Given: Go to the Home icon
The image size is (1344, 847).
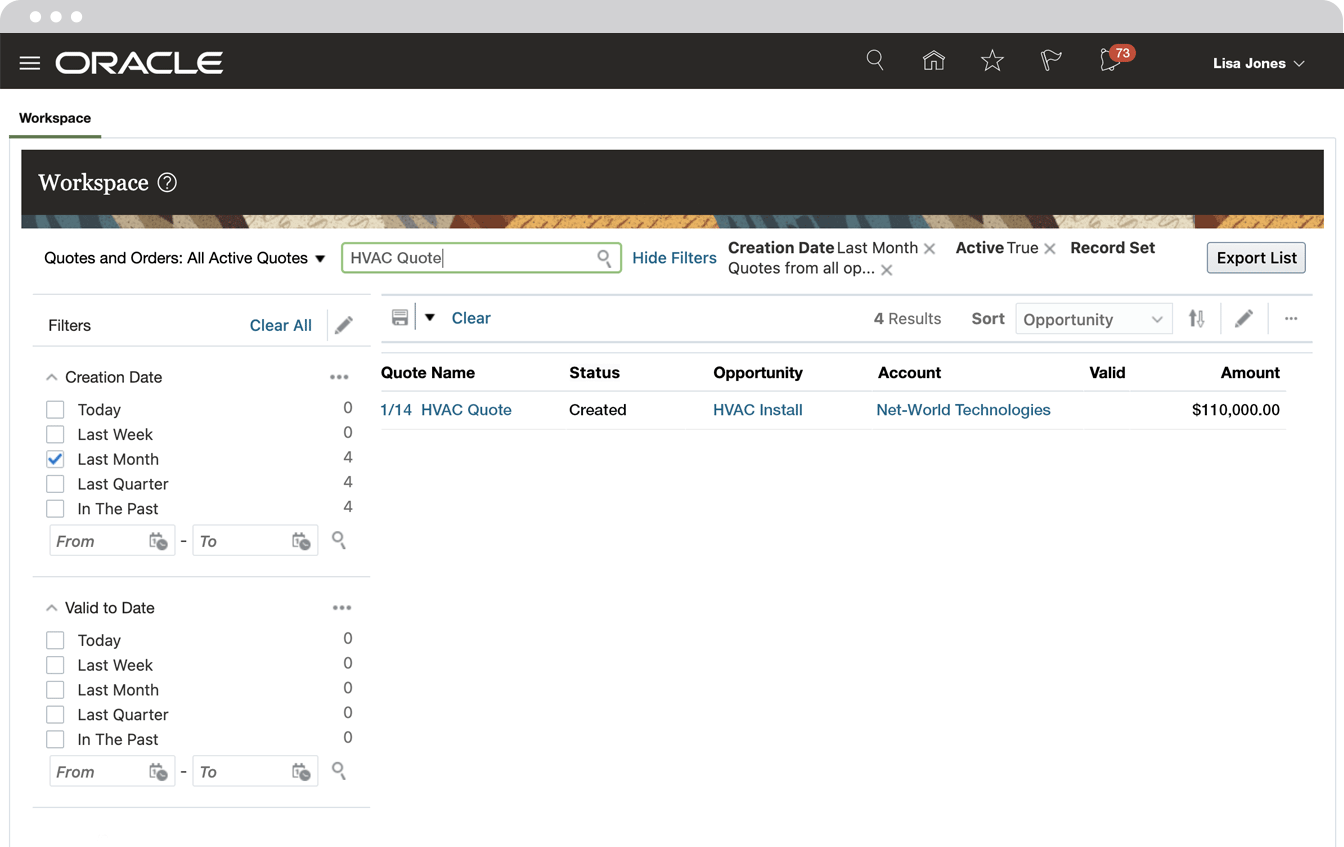Looking at the screenshot, I should click(933, 61).
